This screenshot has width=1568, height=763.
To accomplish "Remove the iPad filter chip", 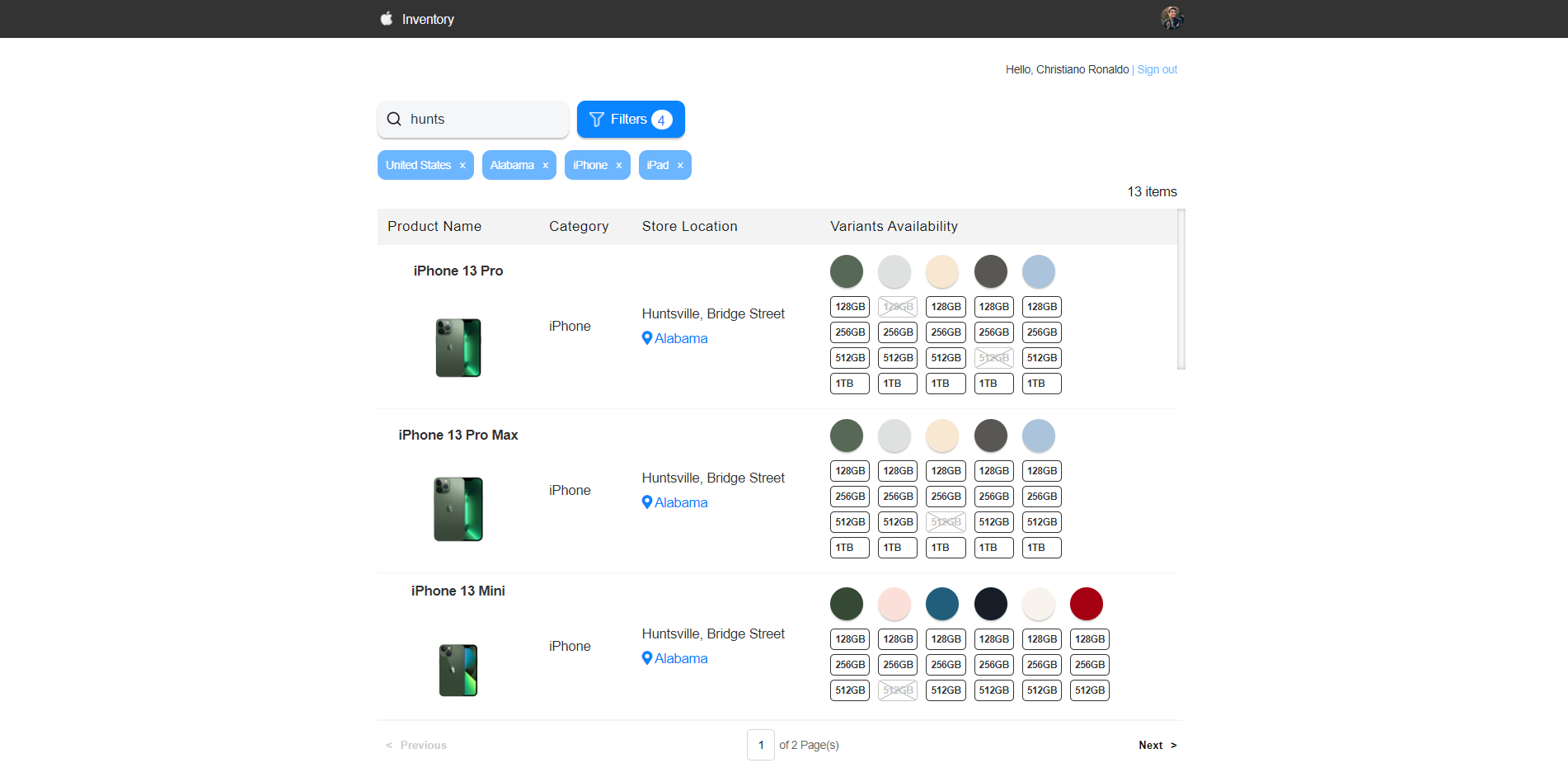I will [680, 166].
